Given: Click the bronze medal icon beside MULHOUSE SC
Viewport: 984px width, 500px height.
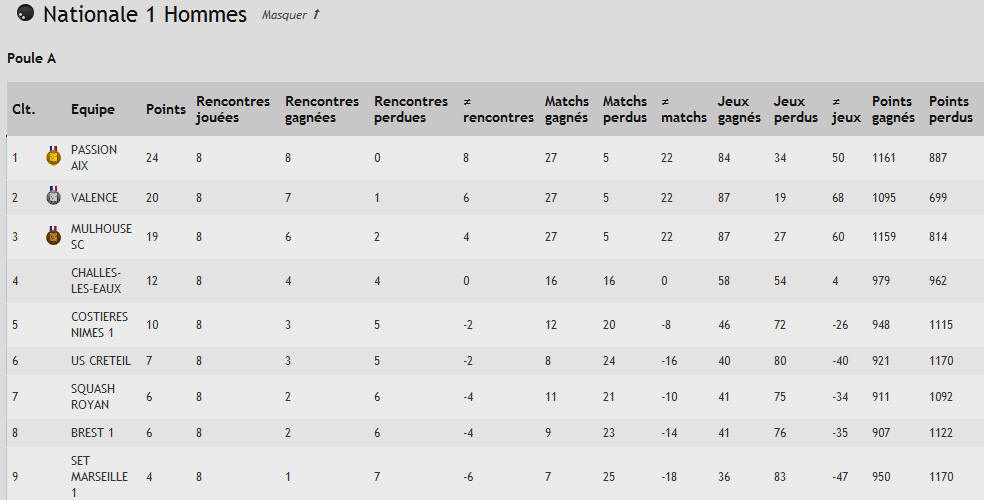Looking at the screenshot, I should (x=53, y=236).
